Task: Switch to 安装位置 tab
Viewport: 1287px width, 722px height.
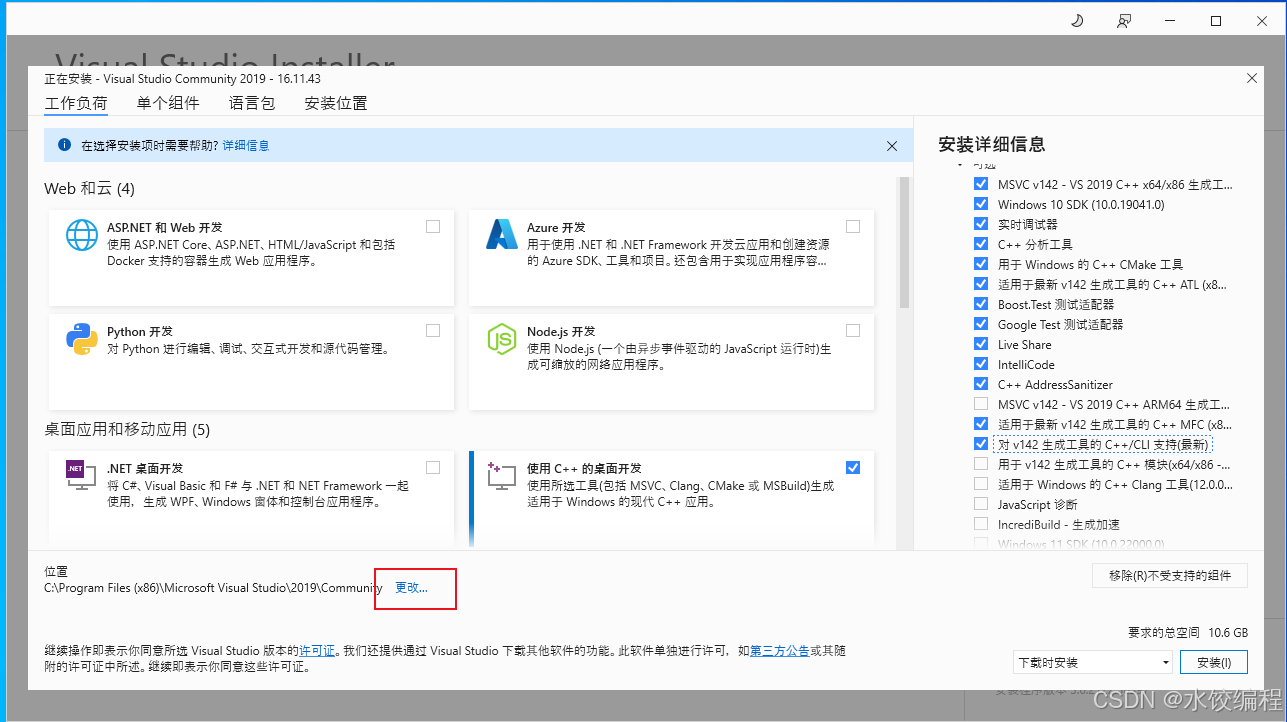Action: click(x=336, y=103)
